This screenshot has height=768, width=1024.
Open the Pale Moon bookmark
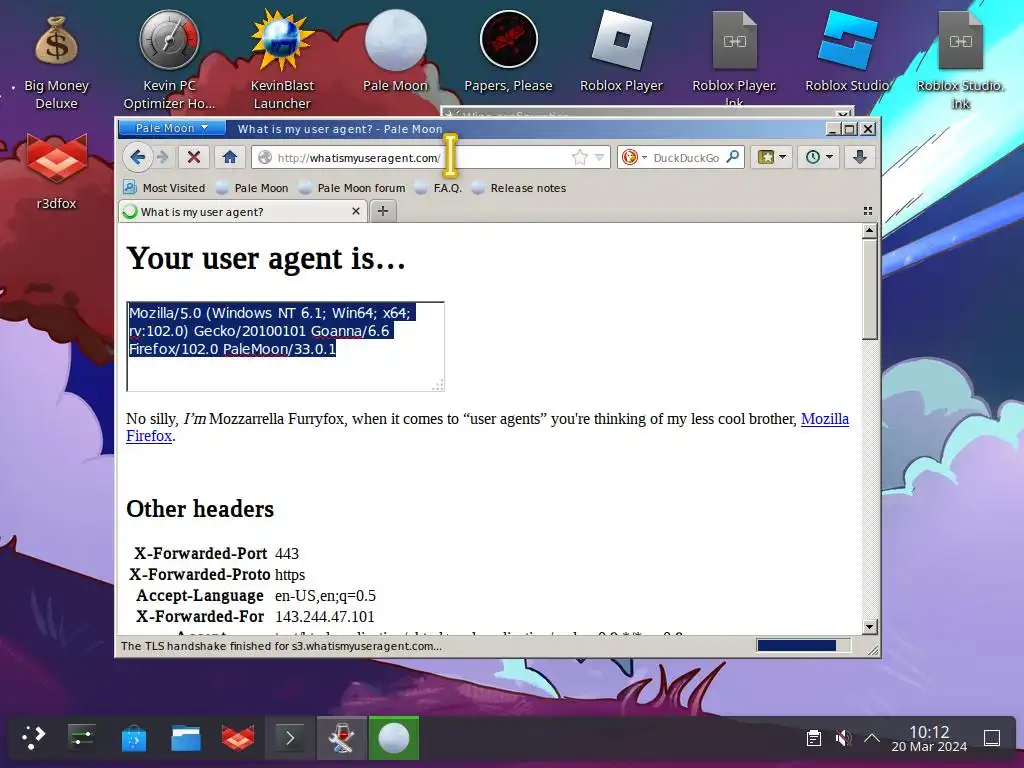252,188
